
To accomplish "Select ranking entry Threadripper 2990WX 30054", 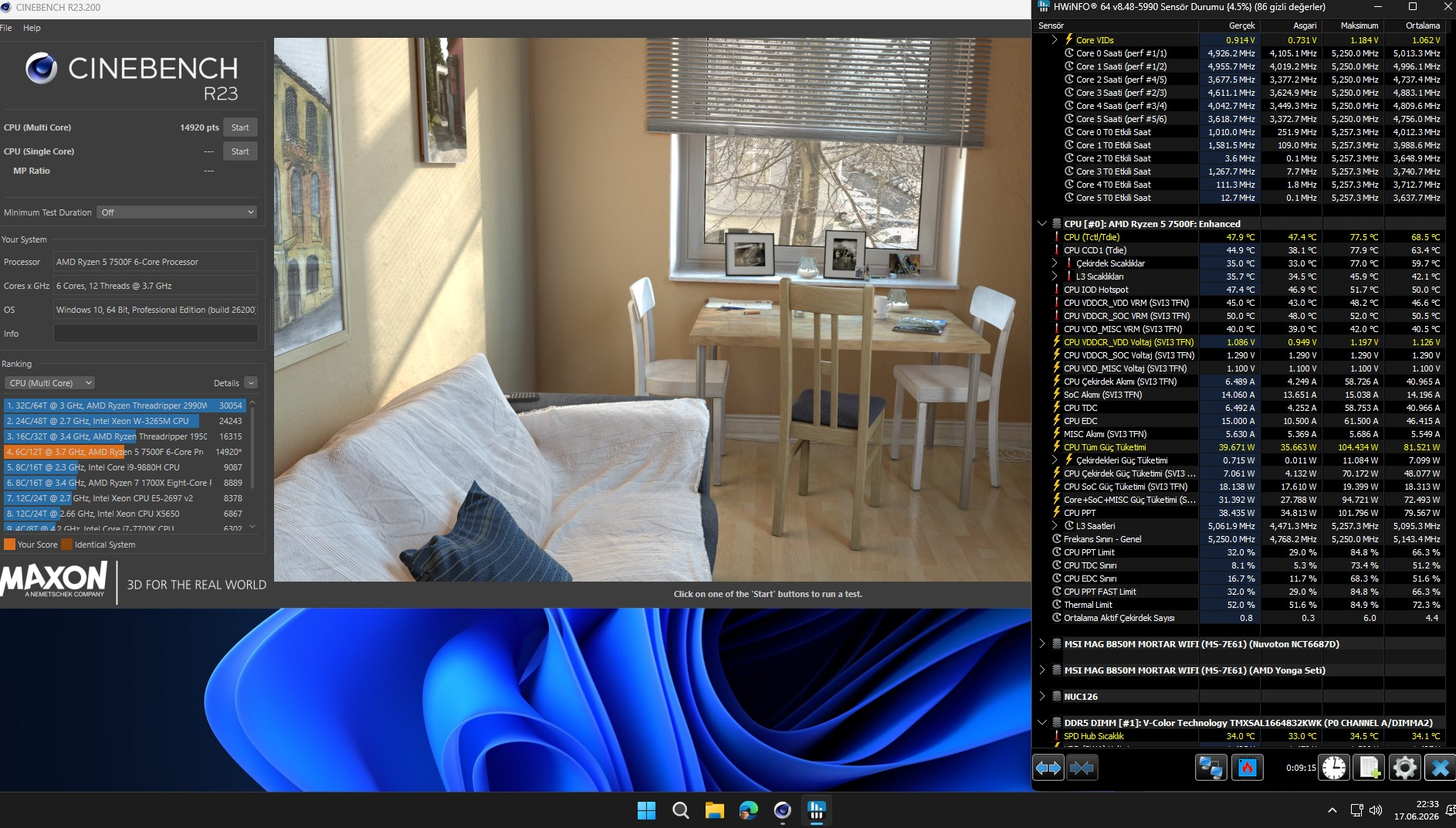I will click(124, 406).
